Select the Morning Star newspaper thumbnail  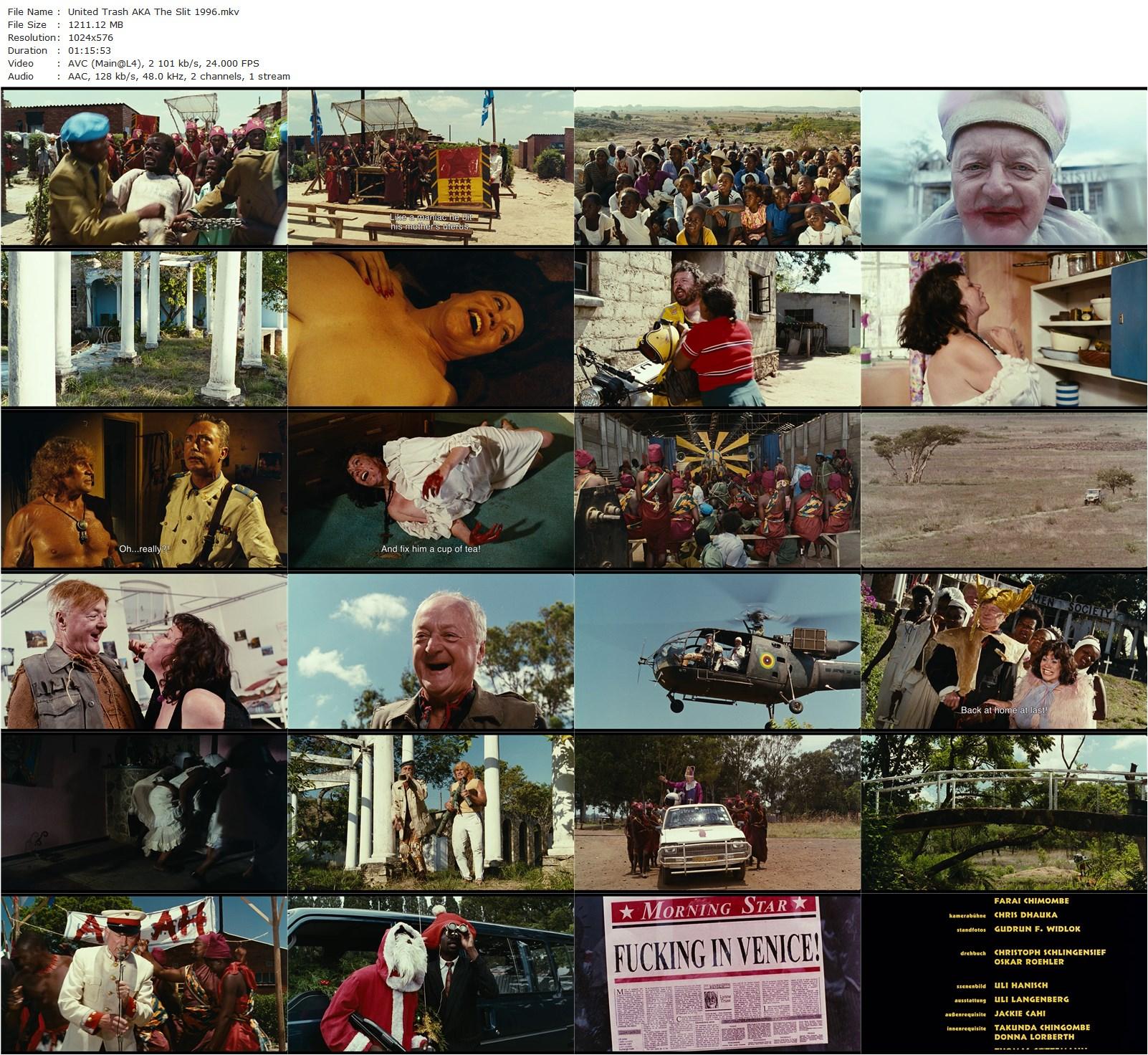(x=717, y=974)
